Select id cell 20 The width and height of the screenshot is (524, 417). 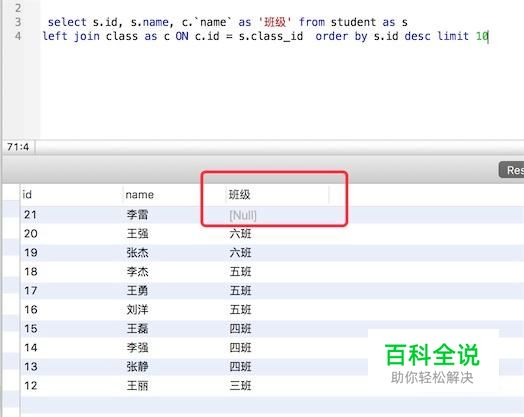pyautogui.click(x=30, y=234)
